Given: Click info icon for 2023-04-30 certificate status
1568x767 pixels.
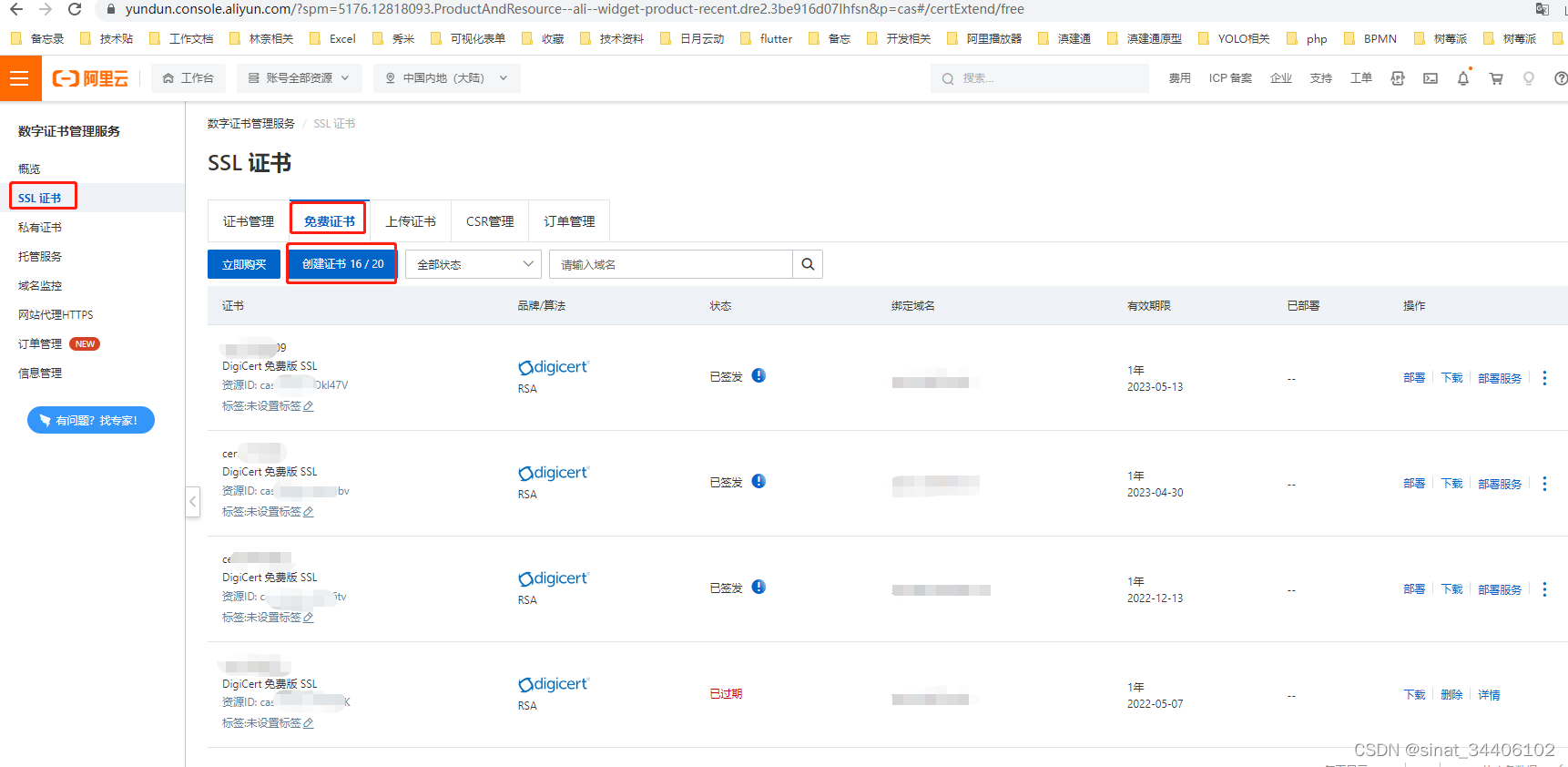Looking at the screenshot, I should coord(759,481).
